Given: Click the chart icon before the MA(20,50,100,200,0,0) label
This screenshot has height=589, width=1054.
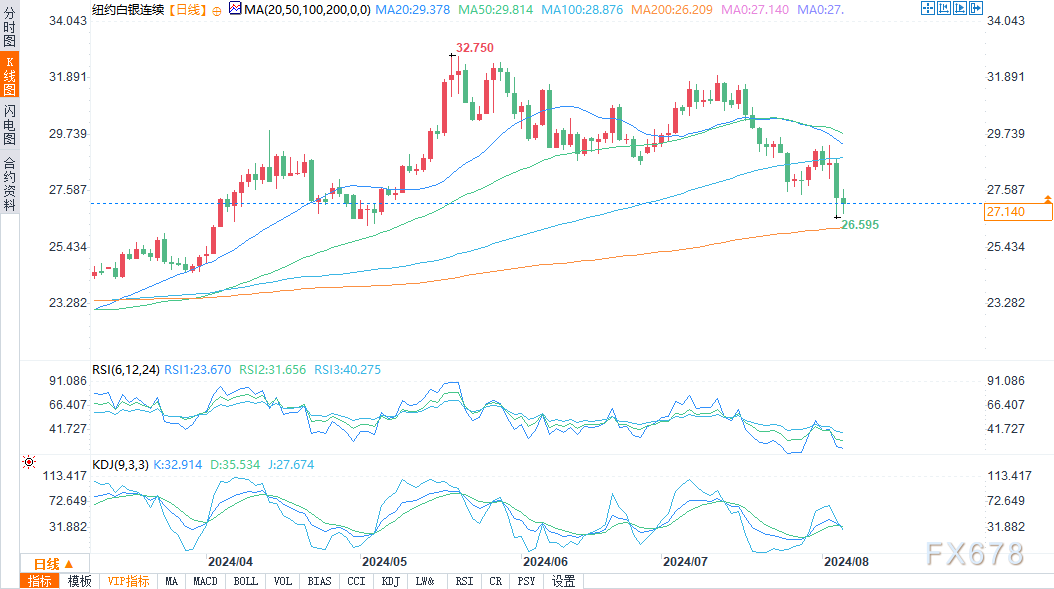Looking at the screenshot, I should (235, 9).
